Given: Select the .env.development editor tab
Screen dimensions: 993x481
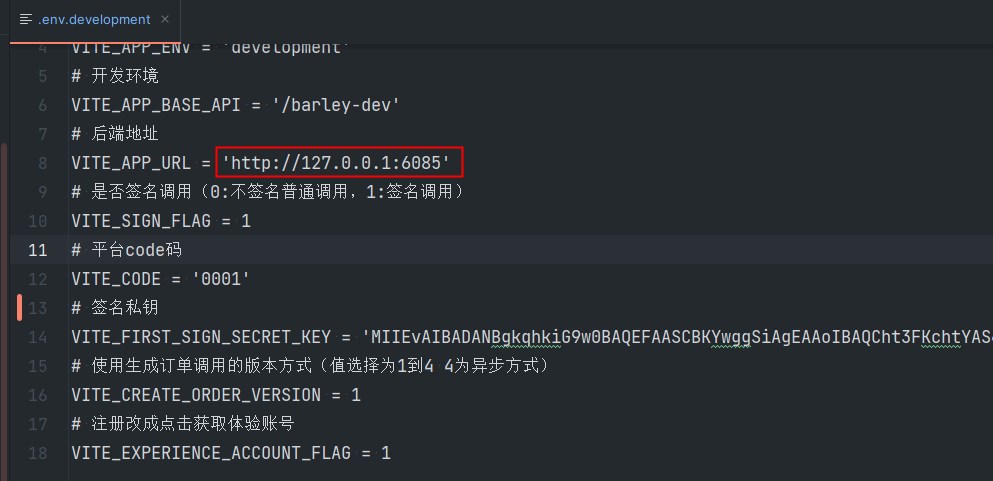Looking at the screenshot, I should coord(93,19).
